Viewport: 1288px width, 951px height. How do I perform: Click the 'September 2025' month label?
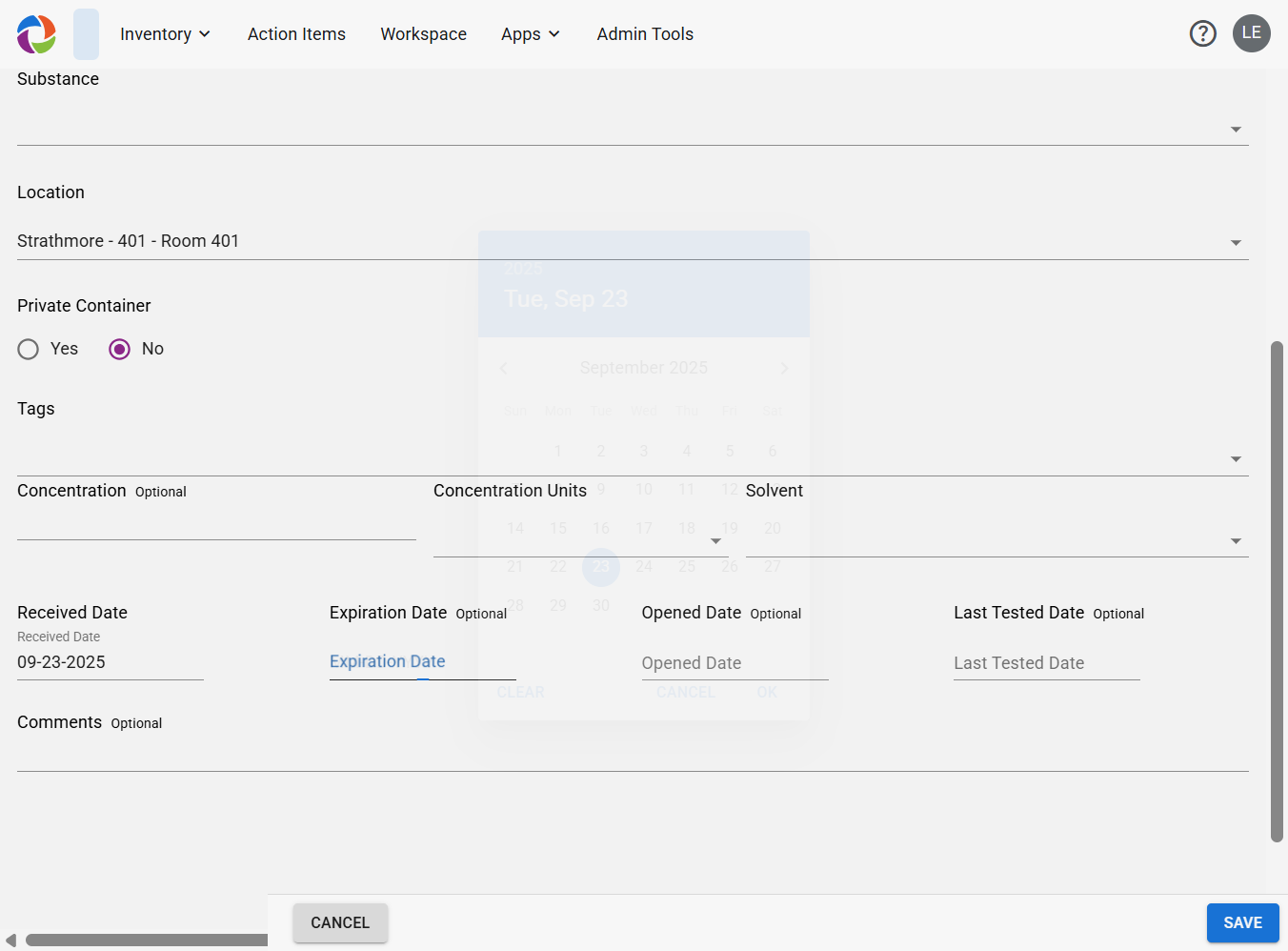coord(644,368)
